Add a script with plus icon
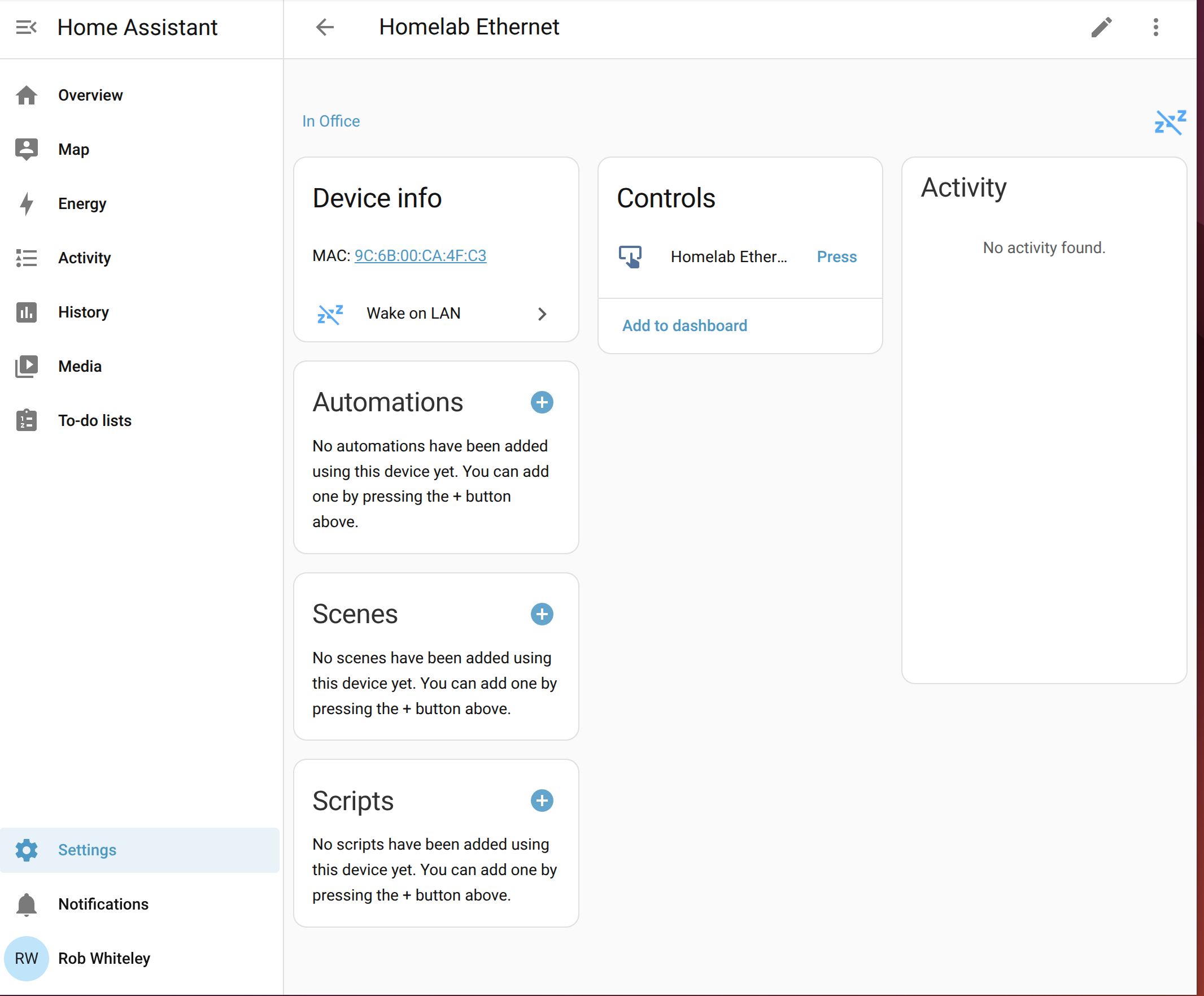 click(x=542, y=801)
